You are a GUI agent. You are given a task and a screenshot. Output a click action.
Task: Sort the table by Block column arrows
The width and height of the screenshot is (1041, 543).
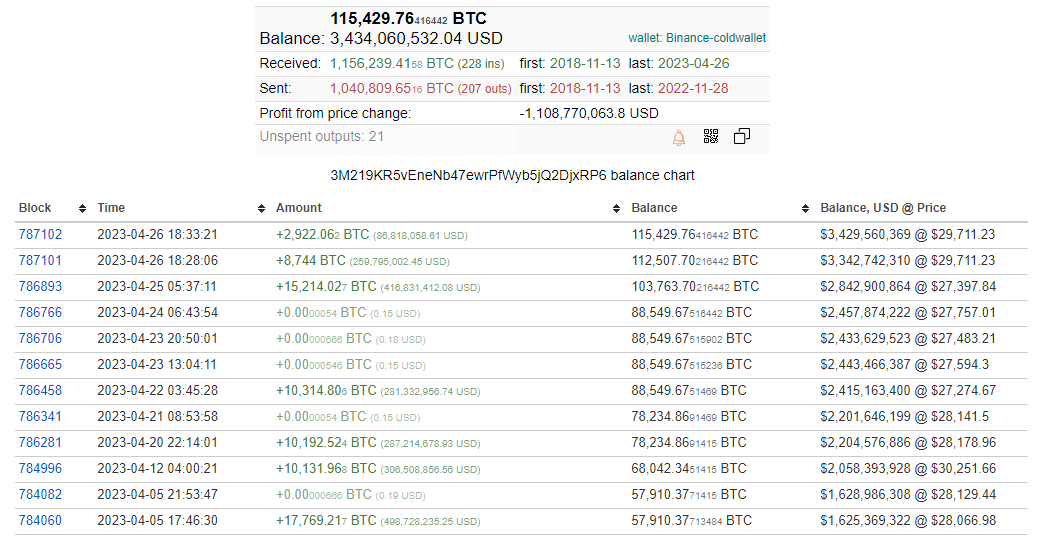click(79, 208)
